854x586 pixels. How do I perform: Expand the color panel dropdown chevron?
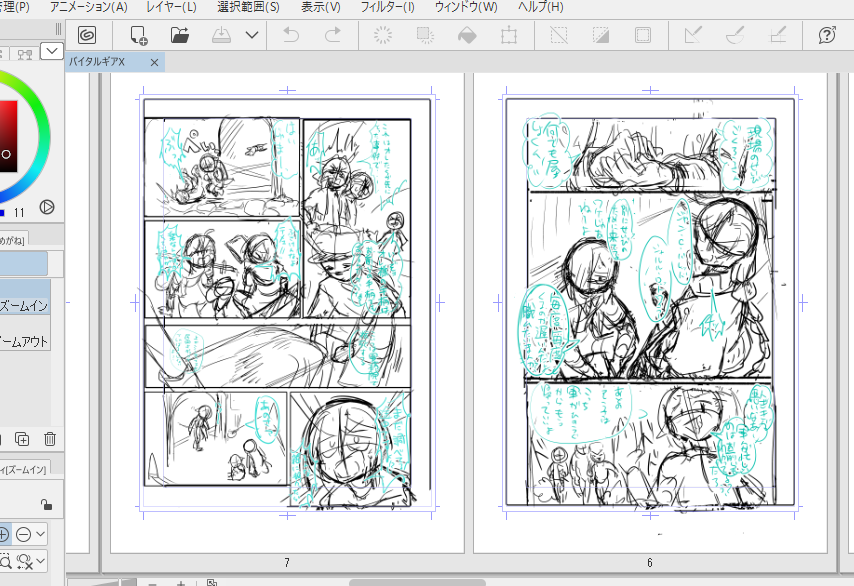coord(52,52)
